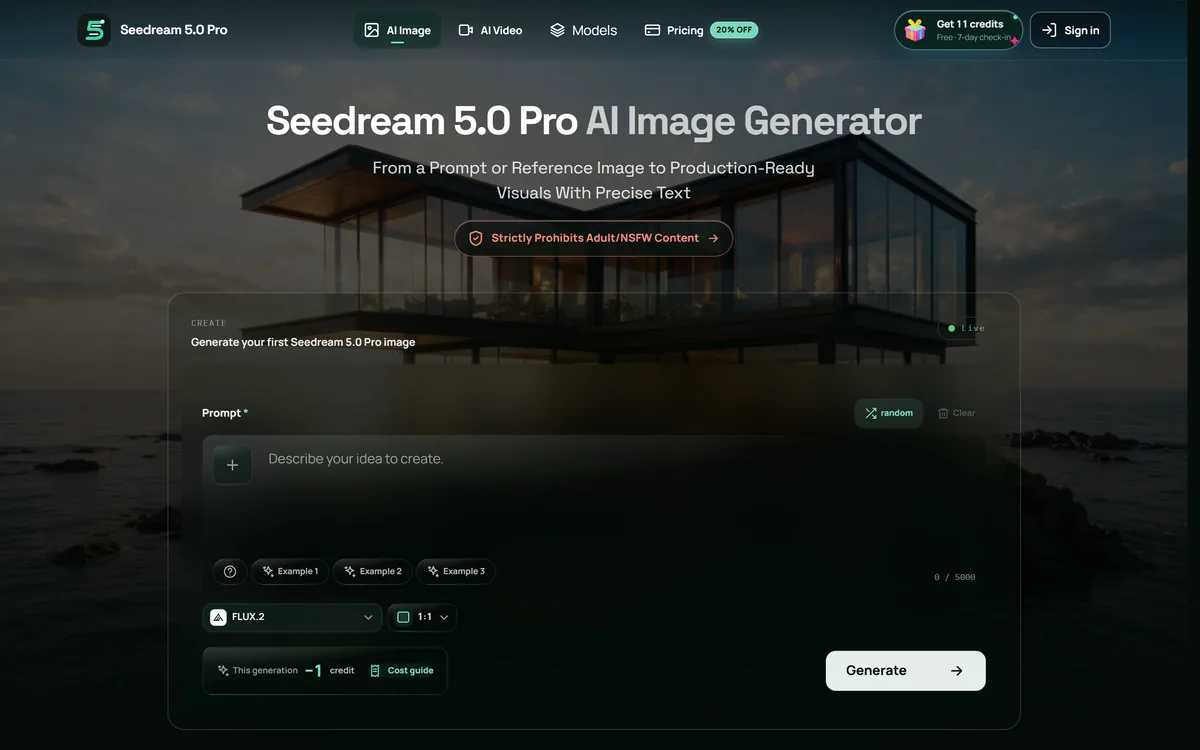
Task: Click the 0 / 5000 character counter
Action: click(954, 577)
